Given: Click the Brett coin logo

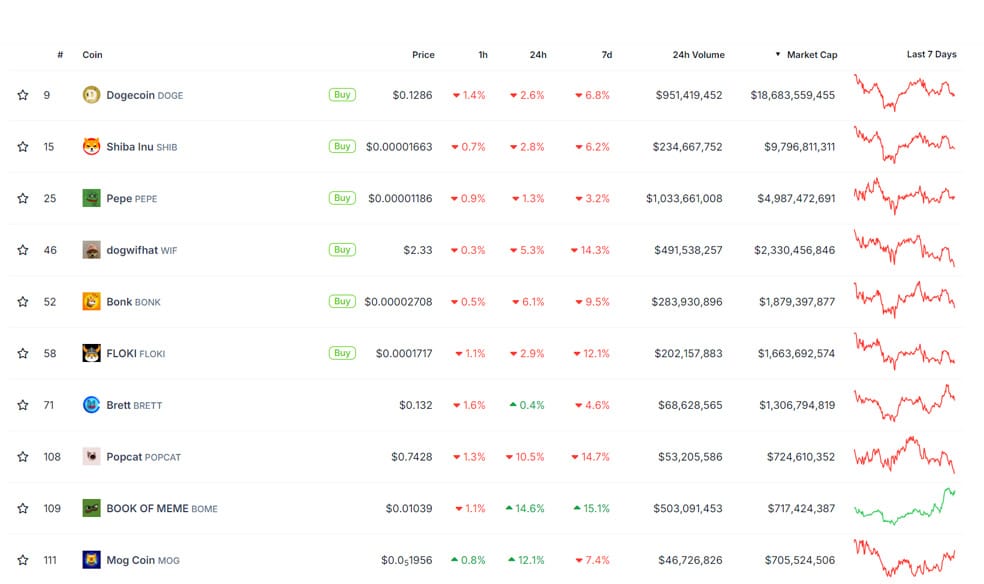Looking at the screenshot, I should [x=92, y=405].
